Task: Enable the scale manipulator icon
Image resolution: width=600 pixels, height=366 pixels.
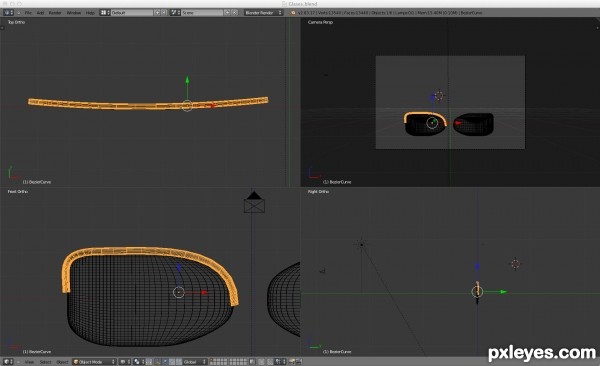Action: 172,362
